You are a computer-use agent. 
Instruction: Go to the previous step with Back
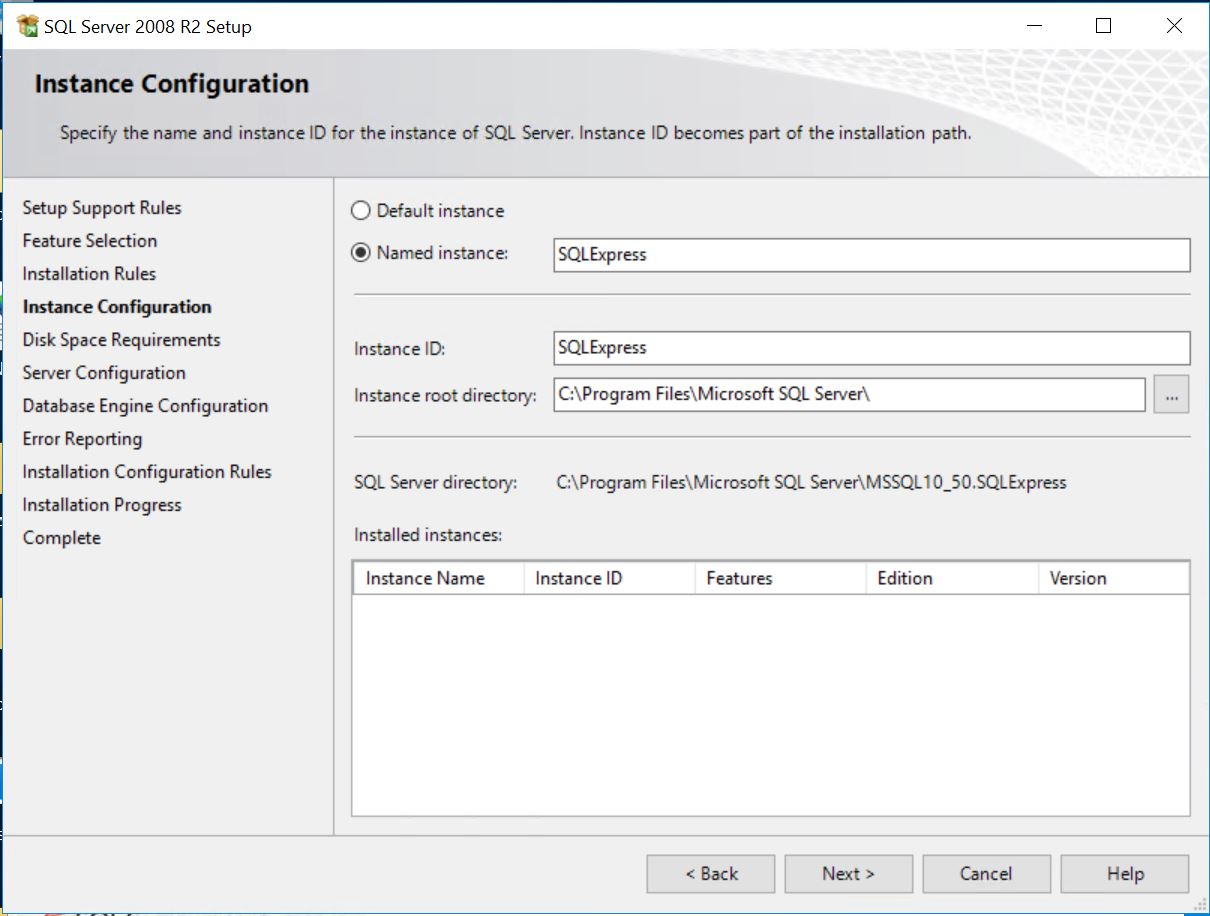point(711,874)
